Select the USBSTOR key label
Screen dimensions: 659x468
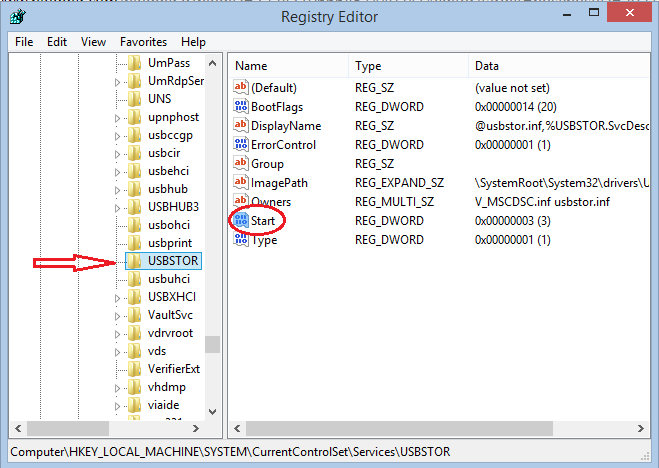tap(173, 261)
